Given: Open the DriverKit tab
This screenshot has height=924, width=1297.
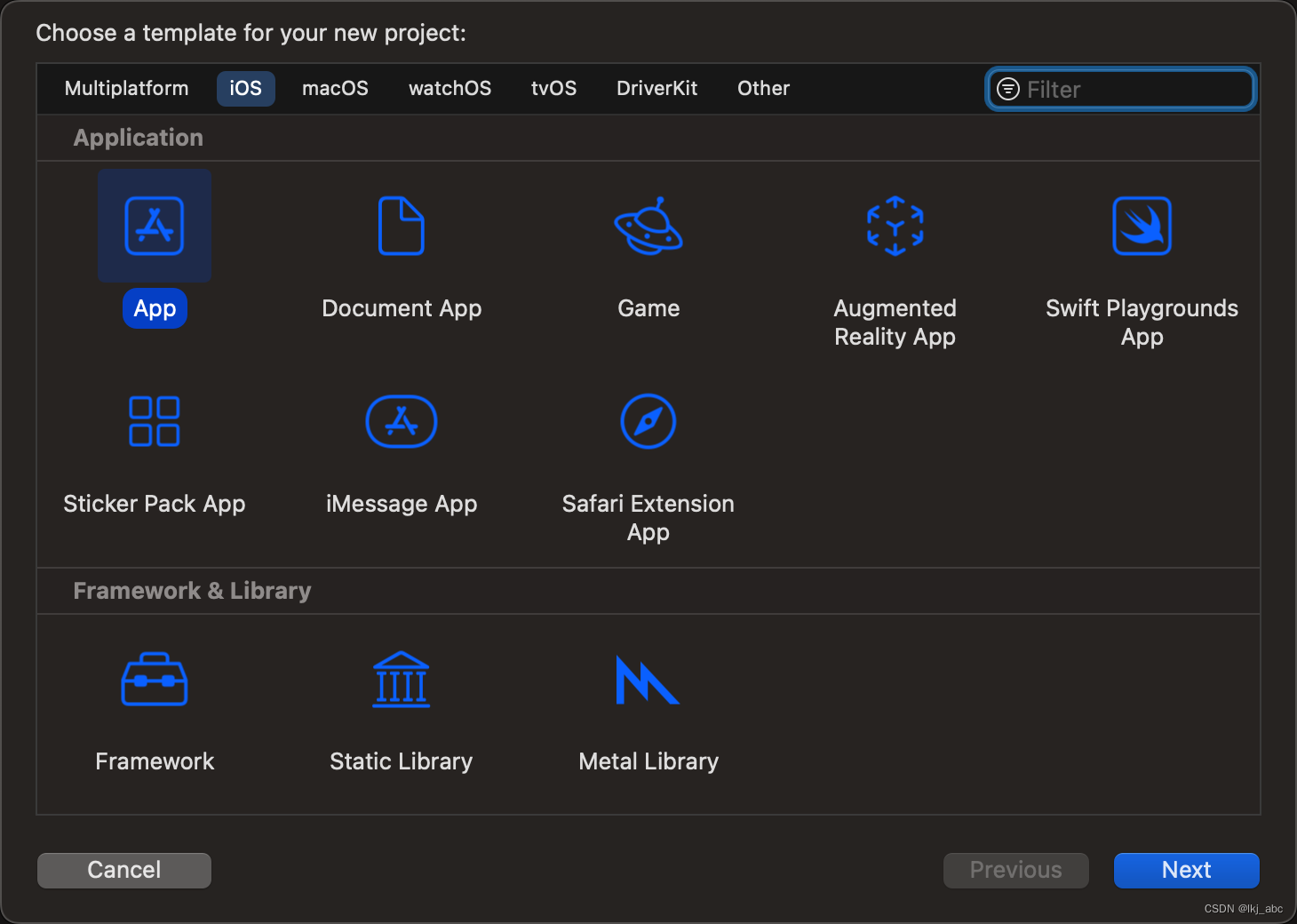Looking at the screenshot, I should pos(657,89).
